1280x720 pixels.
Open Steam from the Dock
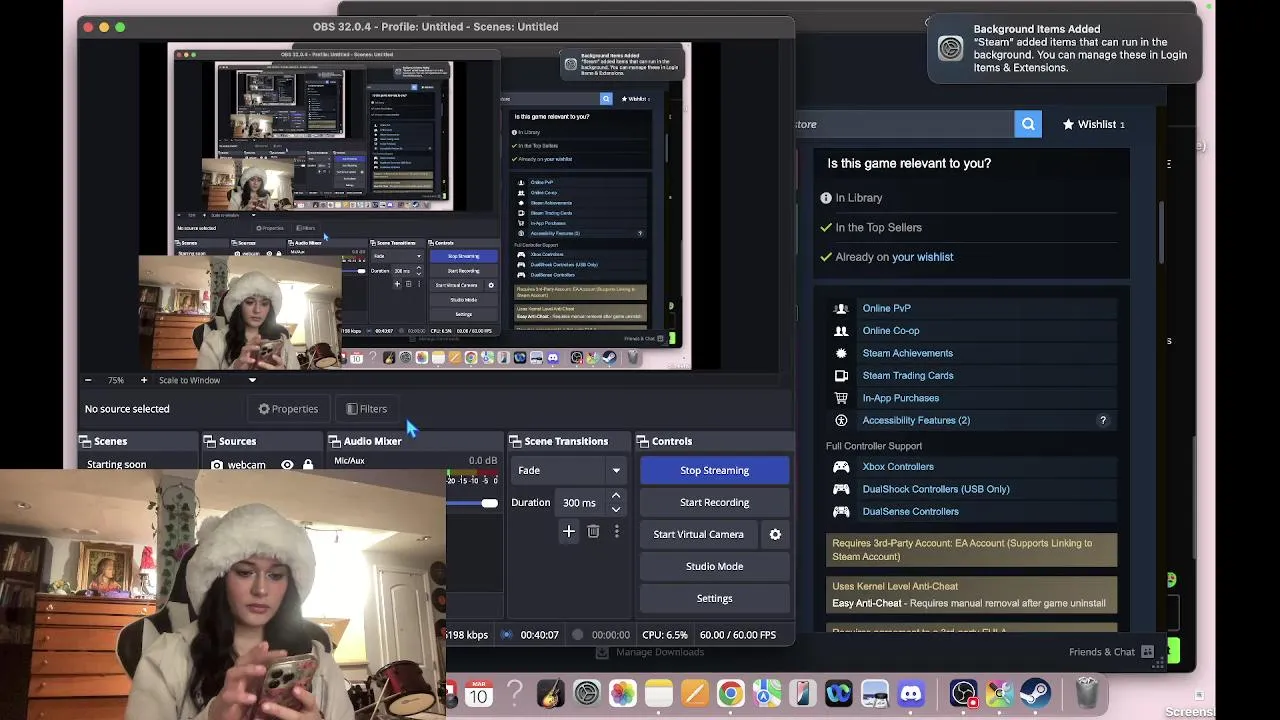[1035, 693]
